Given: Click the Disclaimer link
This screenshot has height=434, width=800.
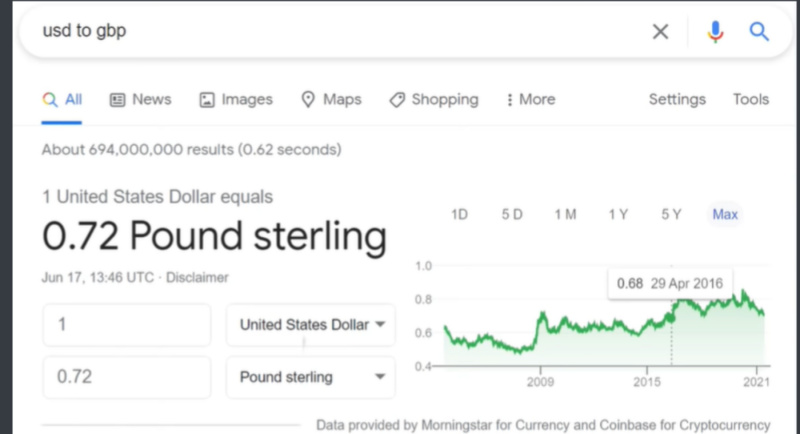Looking at the screenshot, I should coord(198,277).
